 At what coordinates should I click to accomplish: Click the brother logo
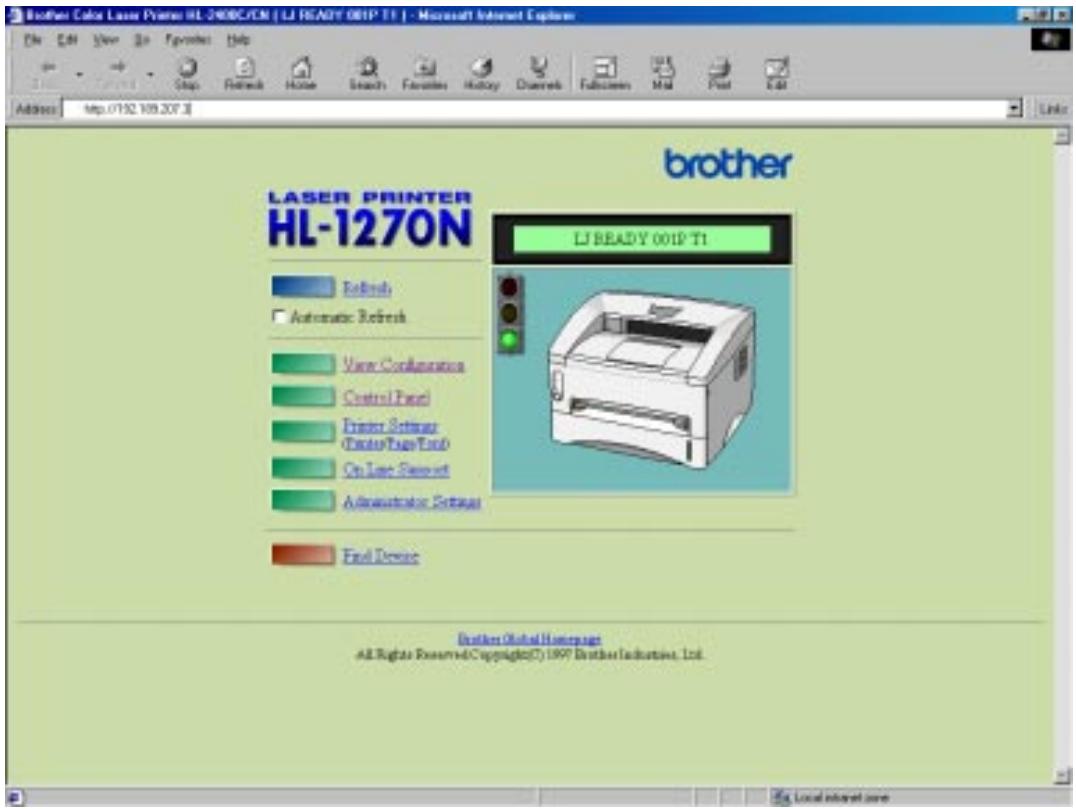click(727, 164)
